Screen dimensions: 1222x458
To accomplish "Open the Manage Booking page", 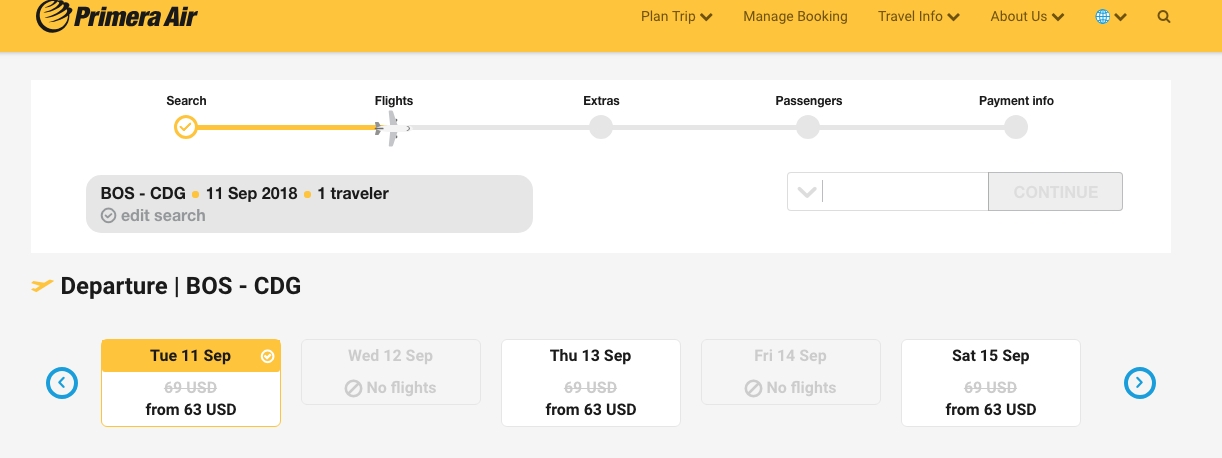I will (795, 17).
